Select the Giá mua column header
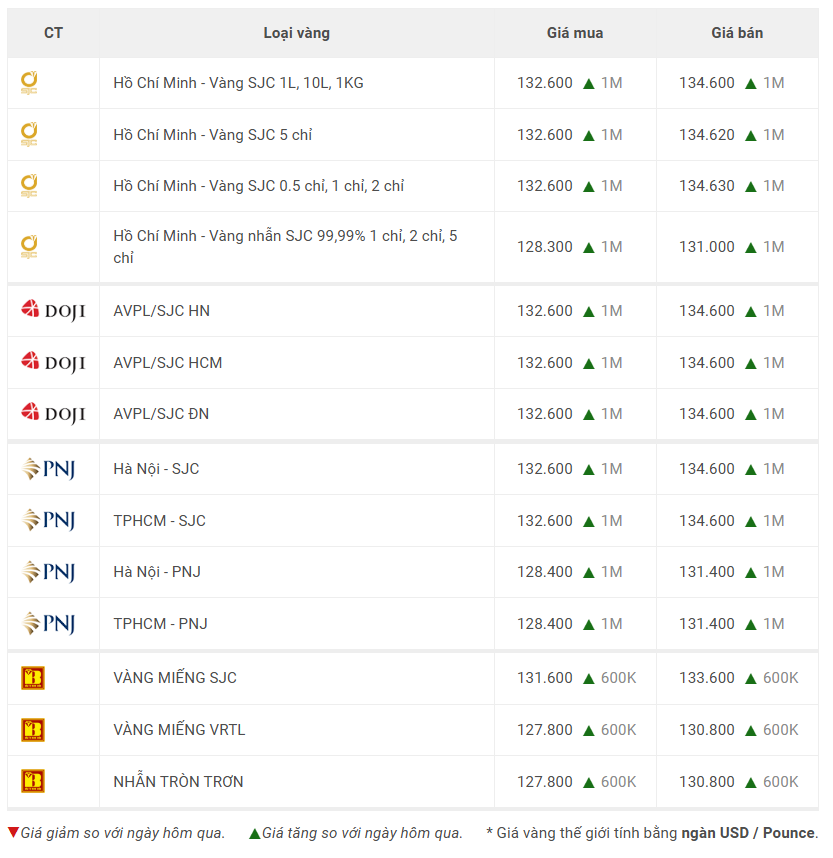 (x=574, y=33)
